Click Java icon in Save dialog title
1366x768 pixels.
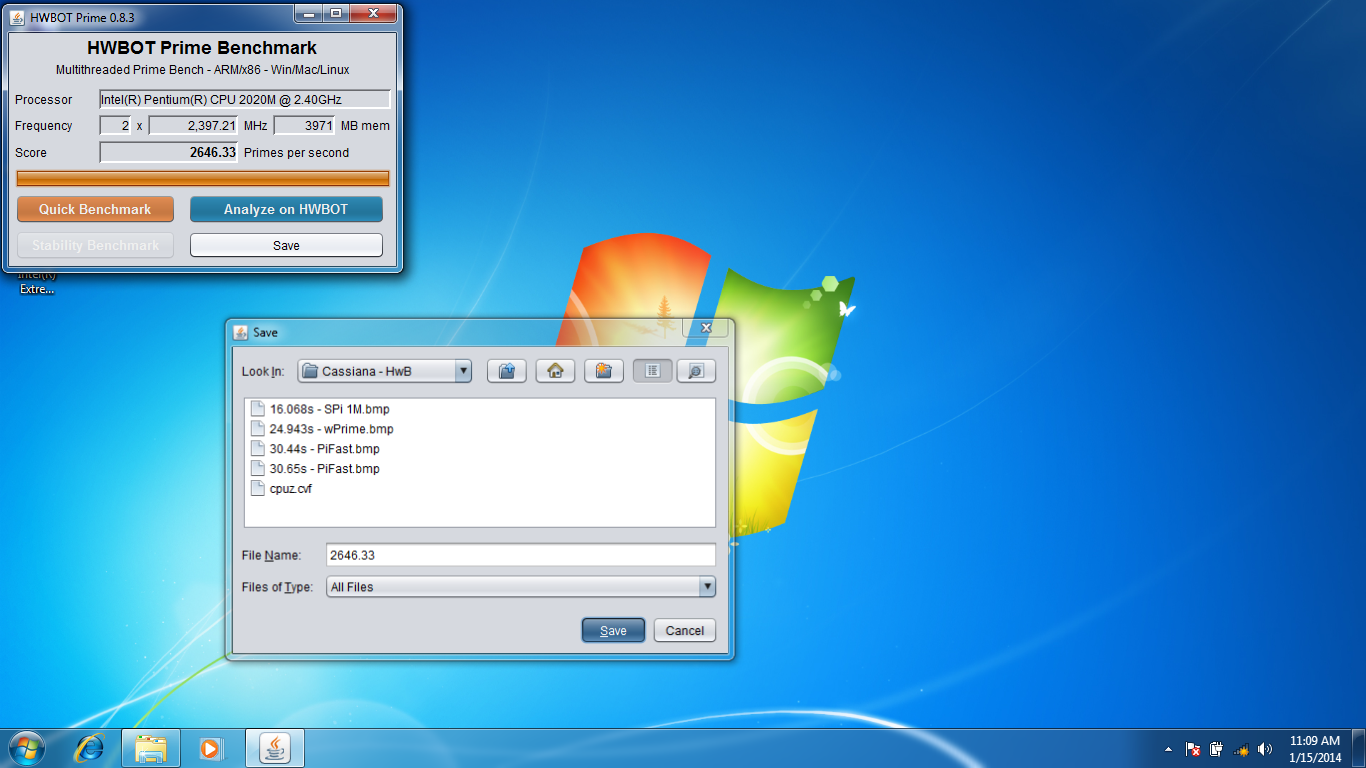coord(240,332)
